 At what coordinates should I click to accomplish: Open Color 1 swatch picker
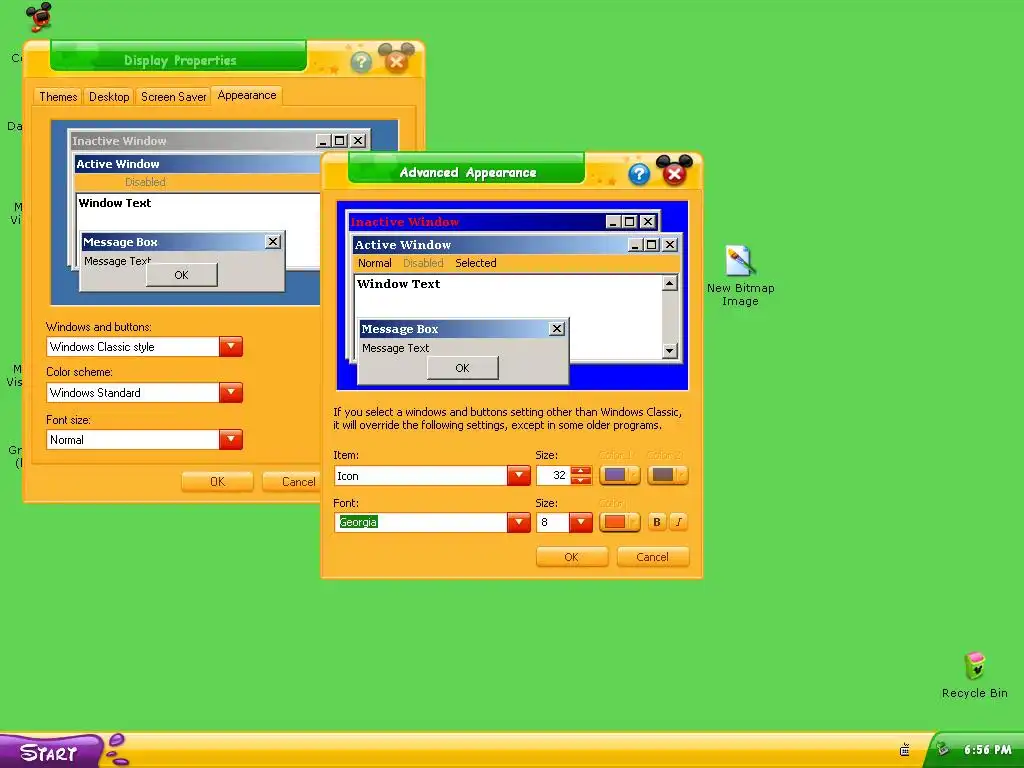coord(619,475)
